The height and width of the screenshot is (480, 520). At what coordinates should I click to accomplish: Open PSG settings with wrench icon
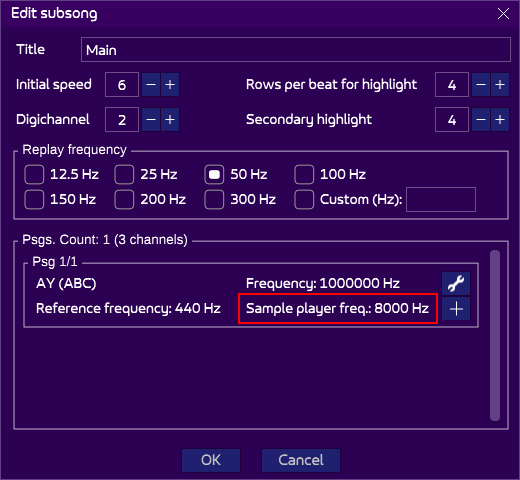(456, 284)
